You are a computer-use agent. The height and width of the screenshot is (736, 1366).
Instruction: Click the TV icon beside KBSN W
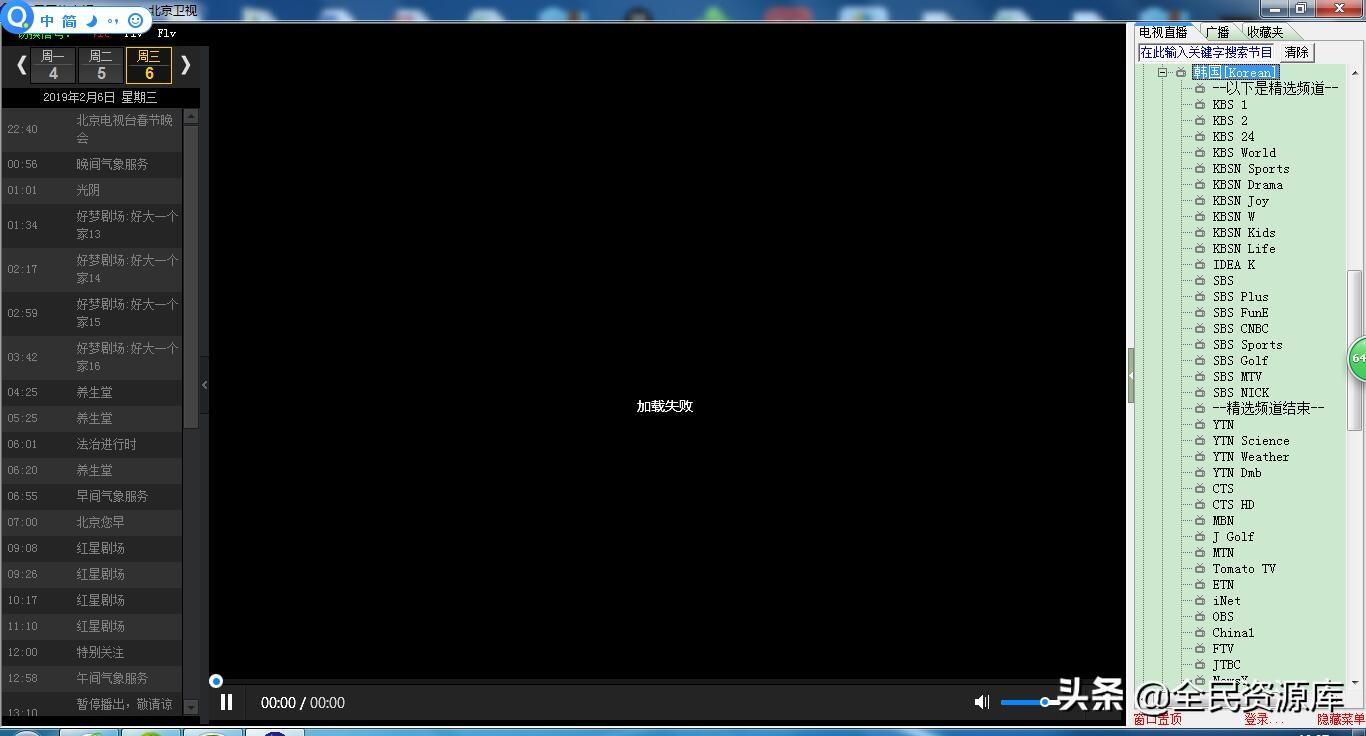(x=1200, y=217)
